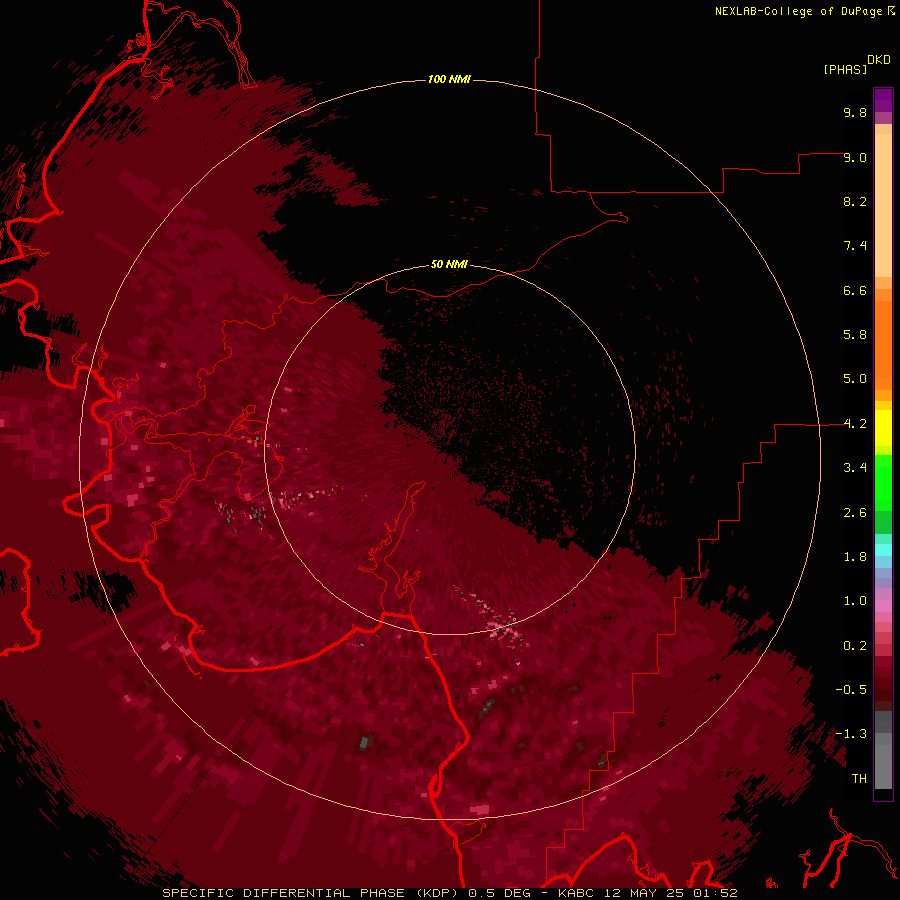Click the 5.8 legend value

point(855,335)
